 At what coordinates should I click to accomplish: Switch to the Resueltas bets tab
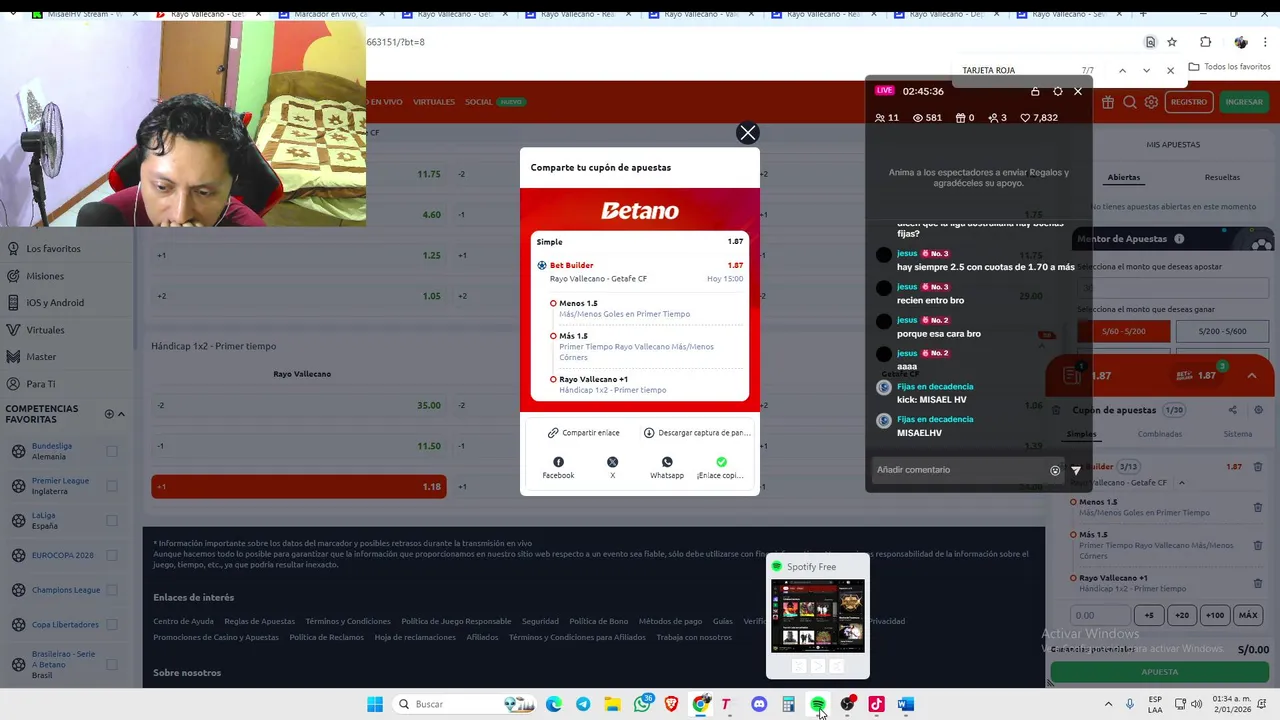(x=1222, y=177)
